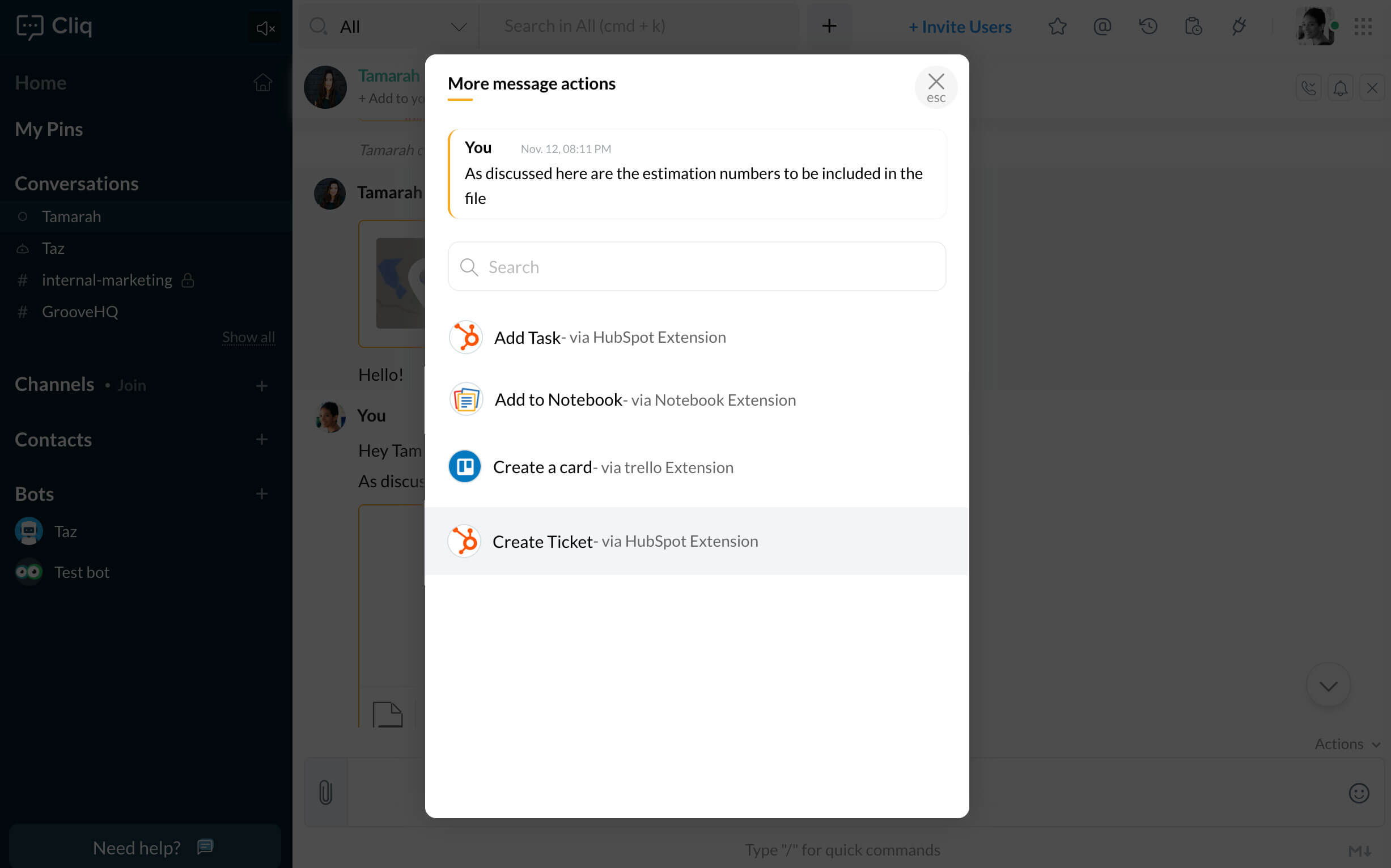
Task: Show all conversations in the sidebar
Action: pos(248,337)
